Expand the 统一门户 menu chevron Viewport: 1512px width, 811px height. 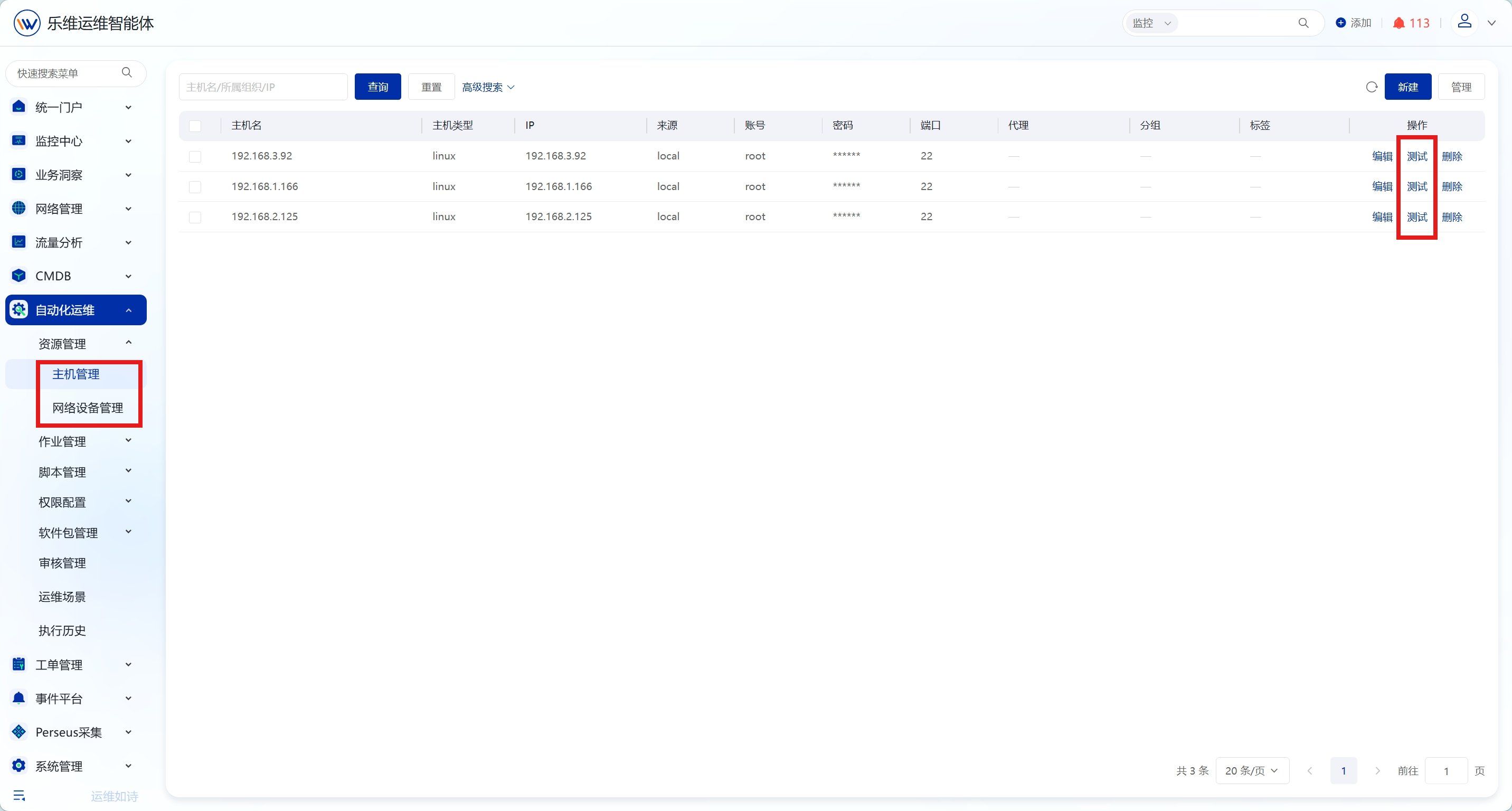[128, 107]
